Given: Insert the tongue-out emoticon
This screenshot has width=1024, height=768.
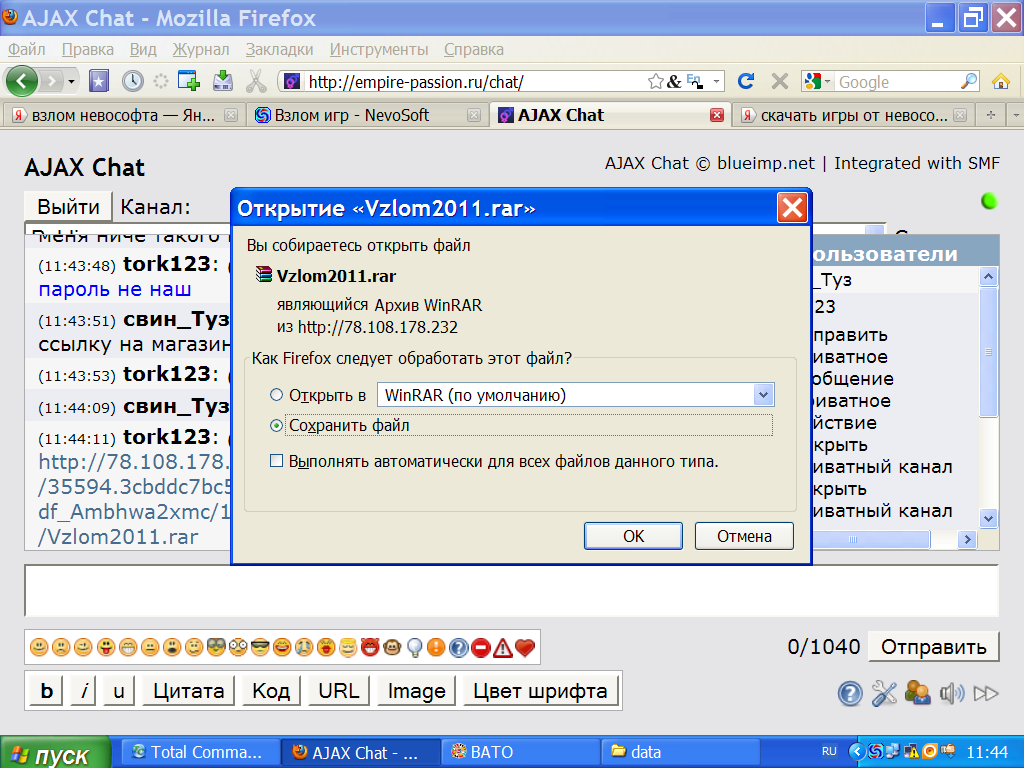Looking at the screenshot, I should click(x=106, y=647).
